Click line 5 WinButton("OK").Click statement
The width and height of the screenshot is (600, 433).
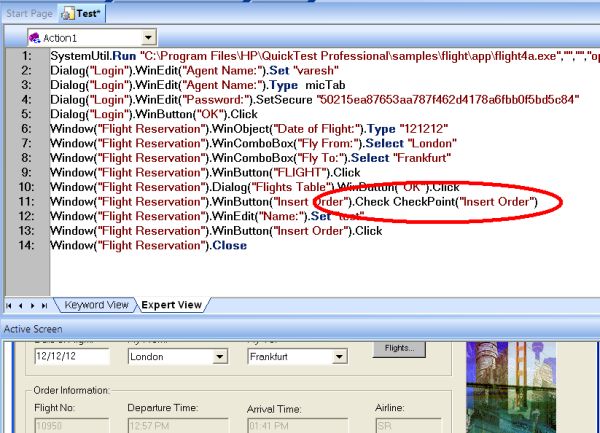click(154, 114)
